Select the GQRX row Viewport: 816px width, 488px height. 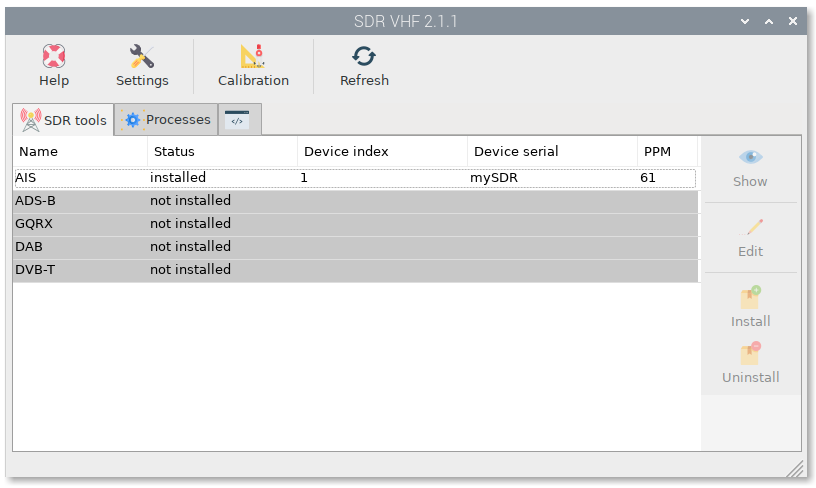[355, 224]
